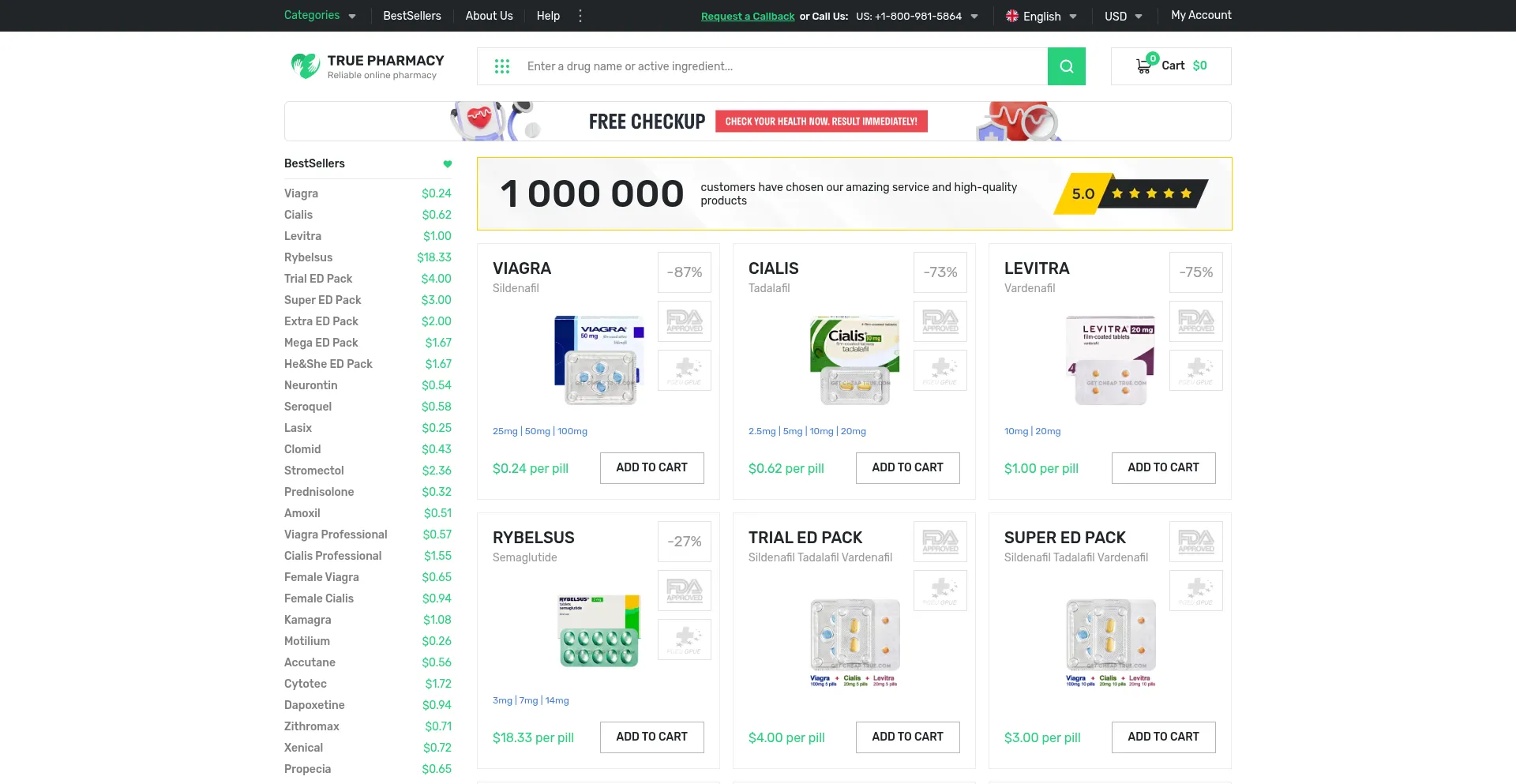
Task: Click the -87% discount badge on Viagra
Action: (685, 272)
